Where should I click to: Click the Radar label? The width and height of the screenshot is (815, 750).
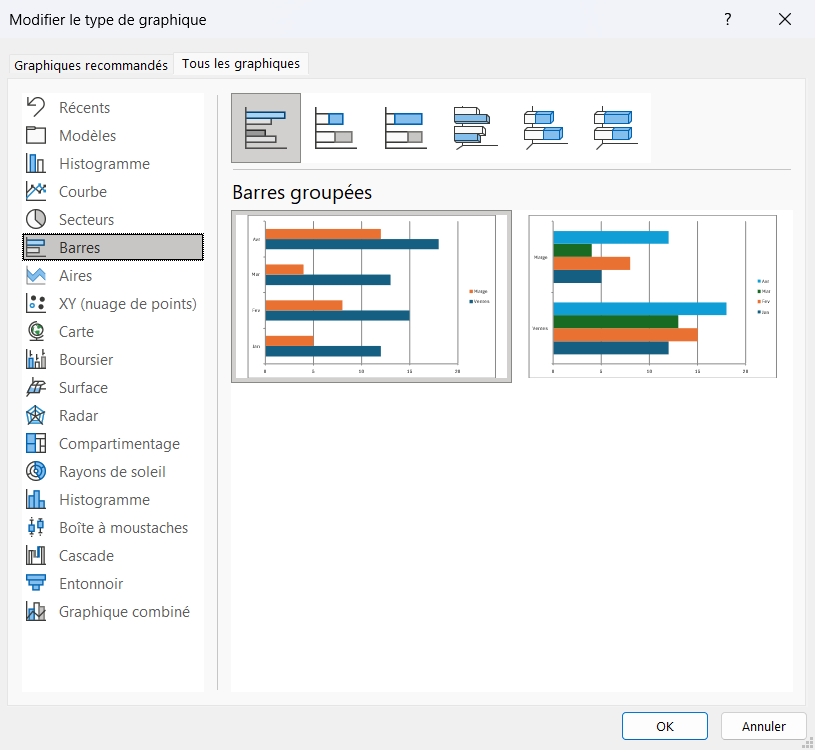(x=78, y=416)
